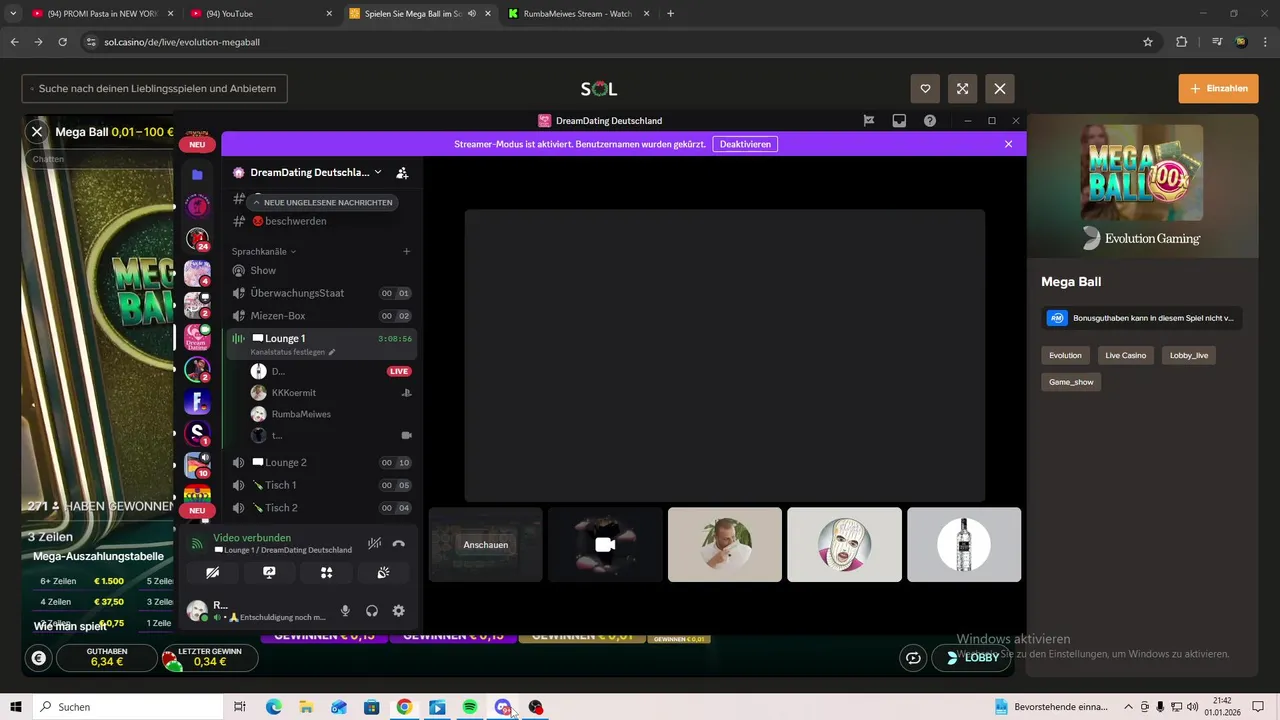Click Lobby_live tag

tap(1189, 355)
